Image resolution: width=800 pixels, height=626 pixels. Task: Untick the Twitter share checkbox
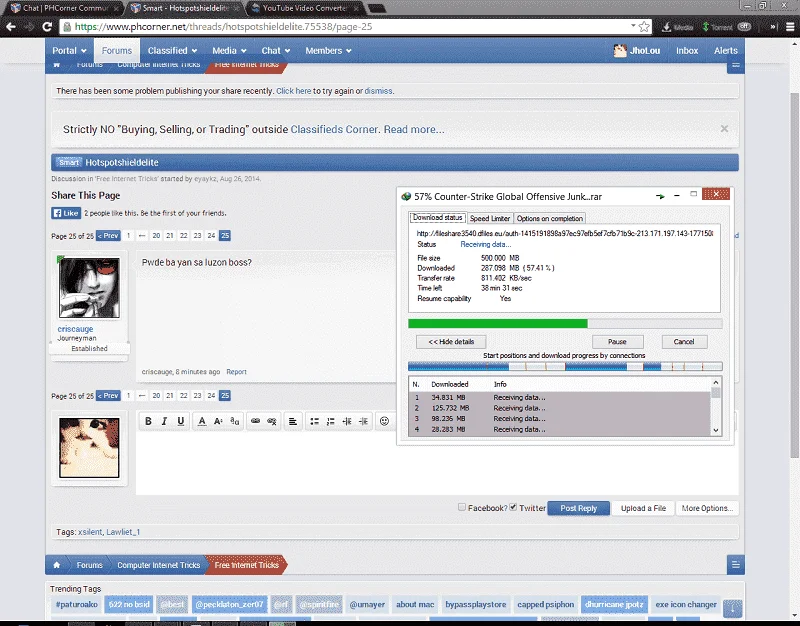point(513,507)
